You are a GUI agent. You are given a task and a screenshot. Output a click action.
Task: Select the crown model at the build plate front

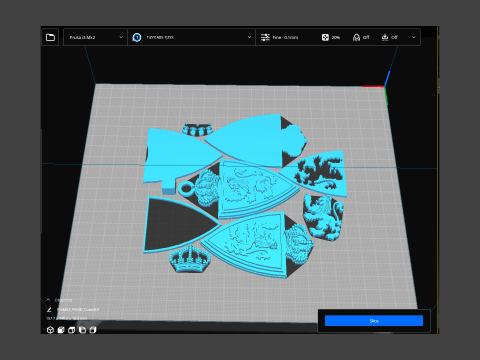coord(190,260)
